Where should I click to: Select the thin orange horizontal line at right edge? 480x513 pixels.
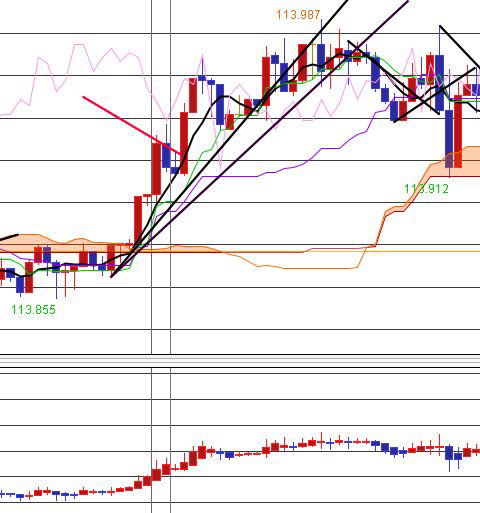(x=433, y=251)
